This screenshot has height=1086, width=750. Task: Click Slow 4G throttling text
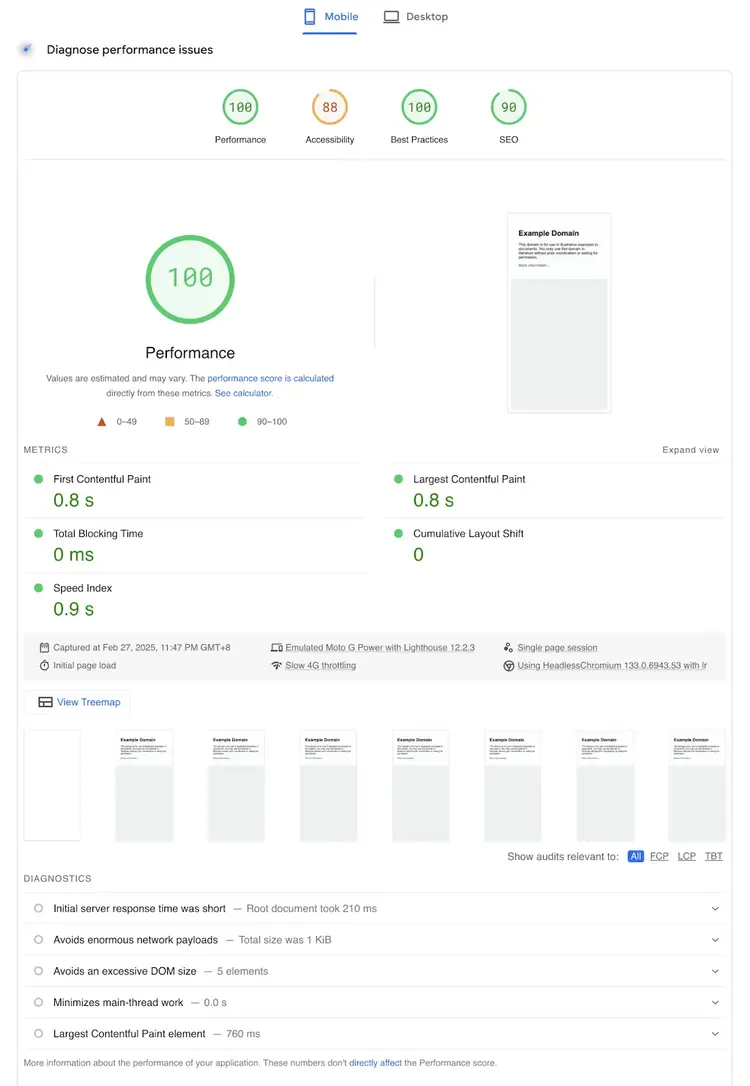[x=321, y=666]
